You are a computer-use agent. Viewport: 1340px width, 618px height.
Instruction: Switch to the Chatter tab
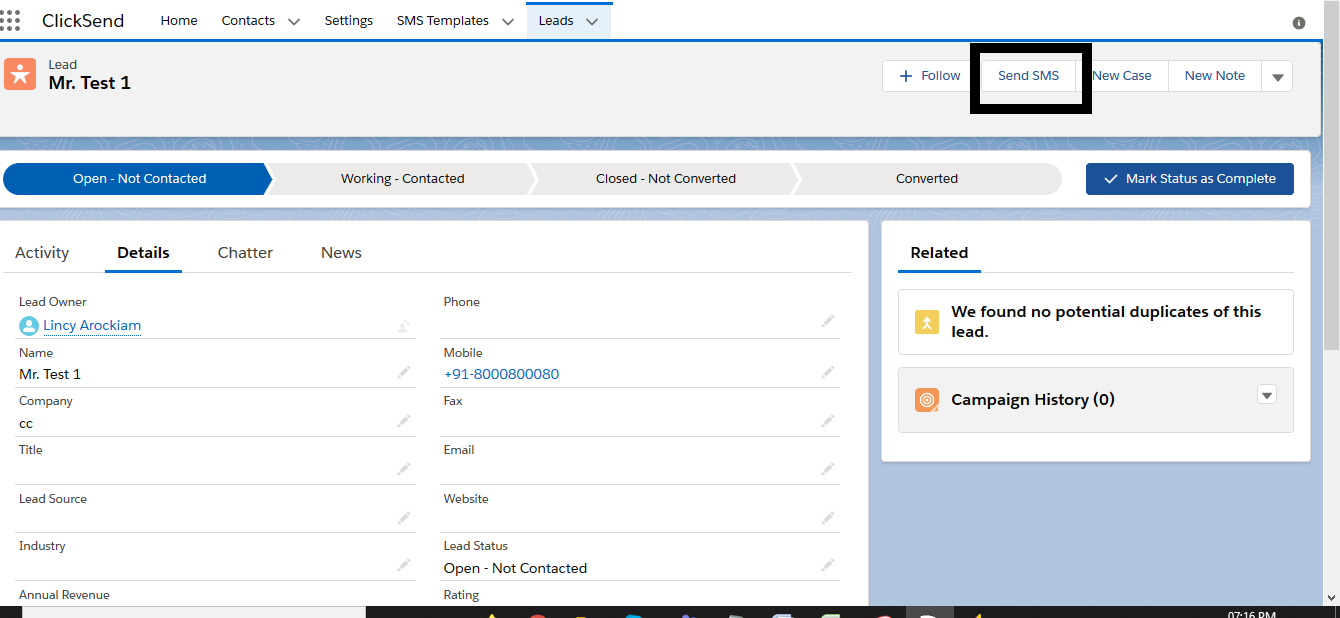[x=245, y=253]
